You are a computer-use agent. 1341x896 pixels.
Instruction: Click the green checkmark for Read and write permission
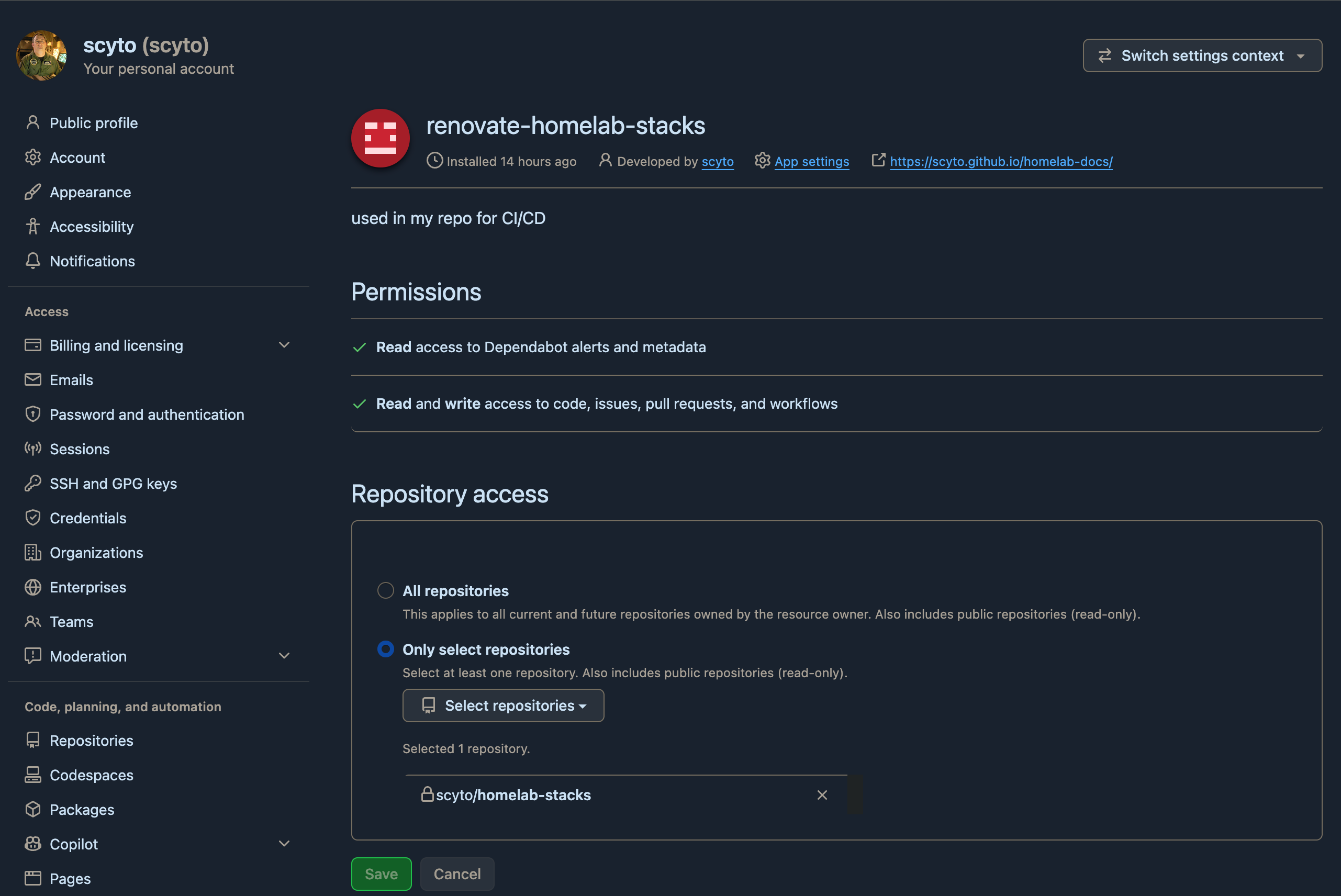click(360, 404)
